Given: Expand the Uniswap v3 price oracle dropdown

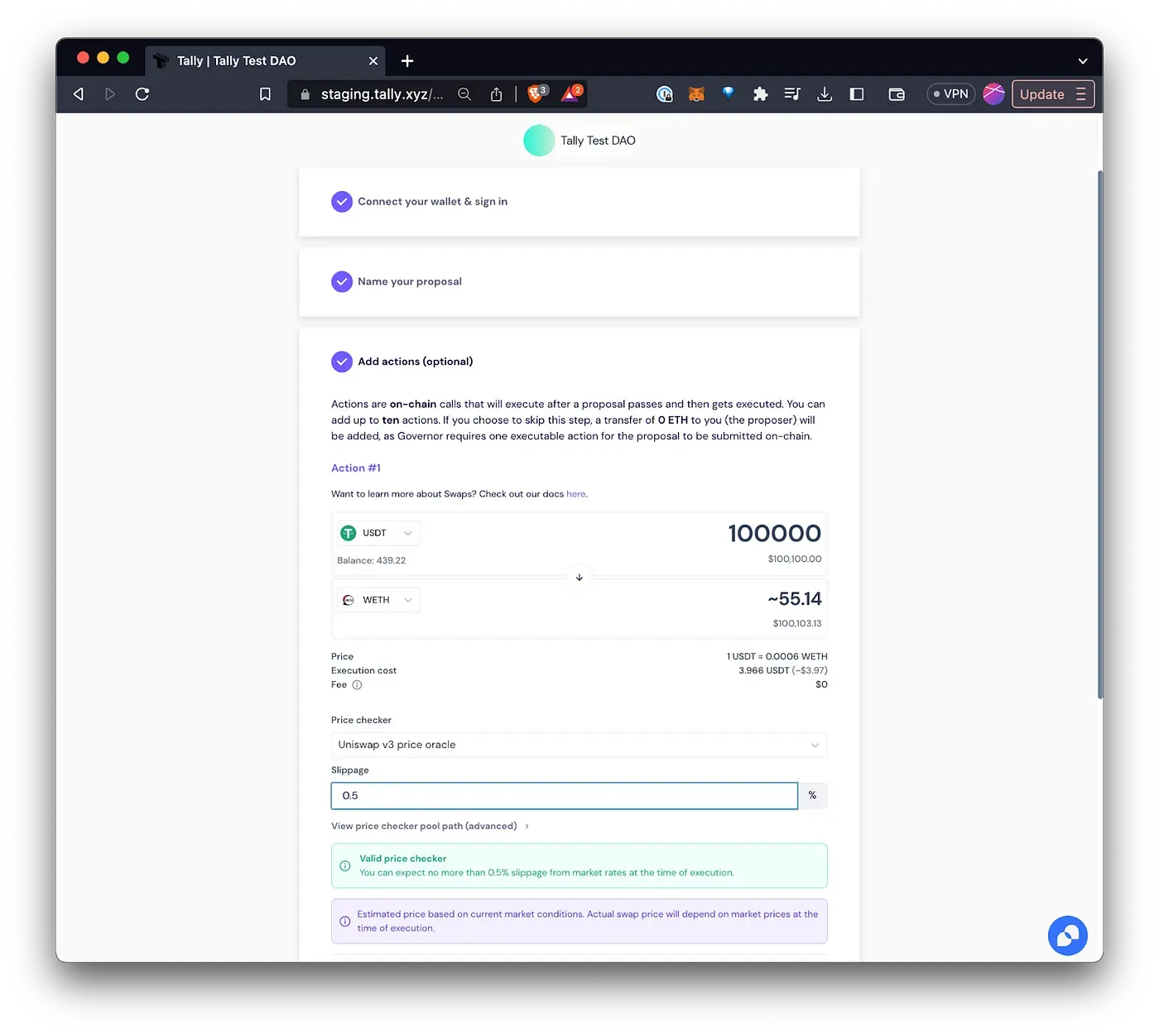Looking at the screenshot, I should coord(579,745).
